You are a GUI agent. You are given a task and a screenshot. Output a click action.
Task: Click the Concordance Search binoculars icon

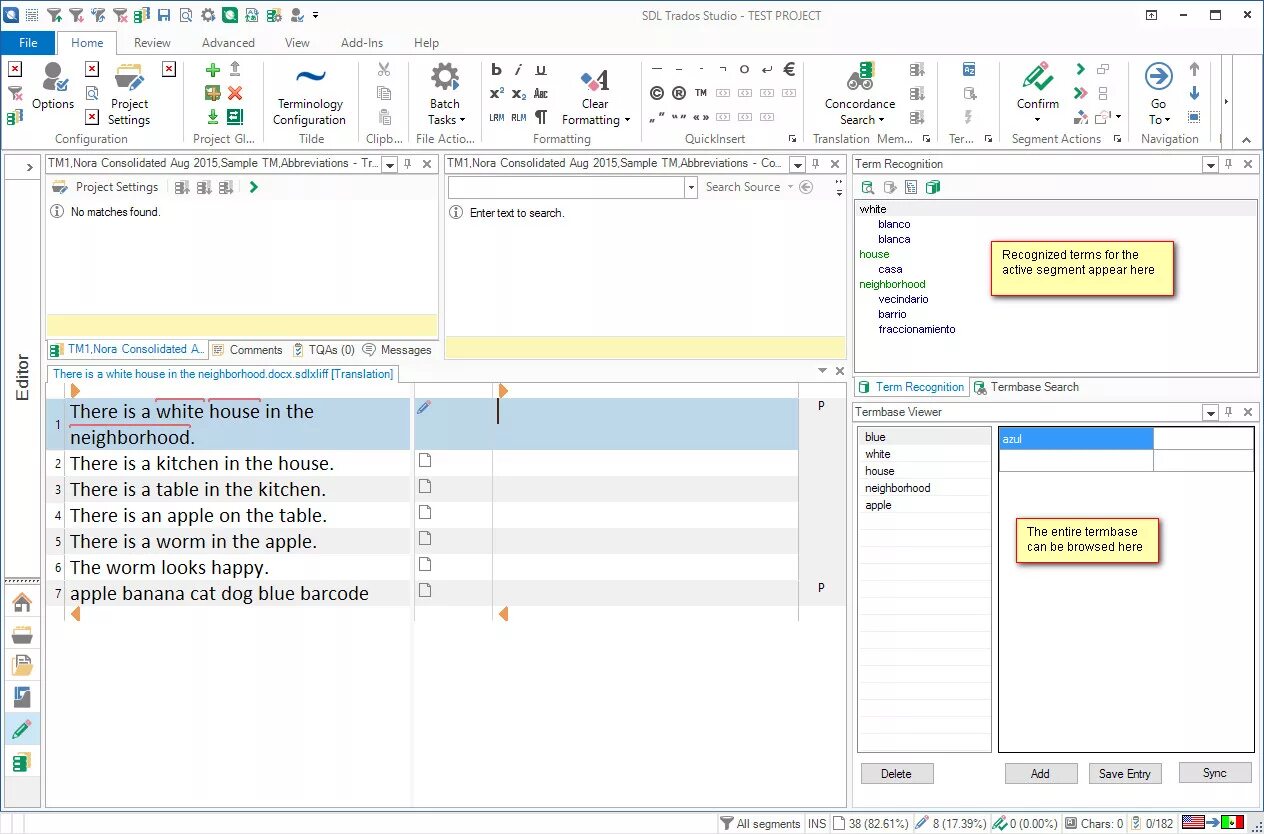(x=860, y=76)
